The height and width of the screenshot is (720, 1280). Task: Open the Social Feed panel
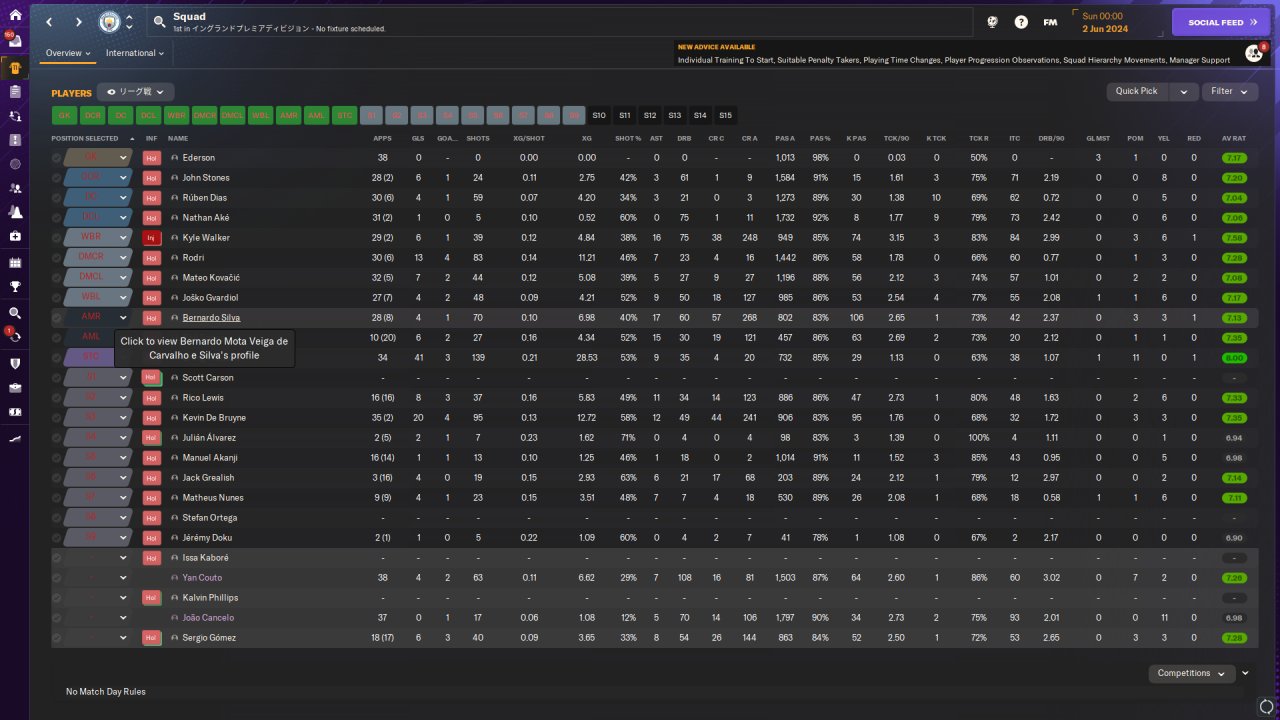[1221, 22]
